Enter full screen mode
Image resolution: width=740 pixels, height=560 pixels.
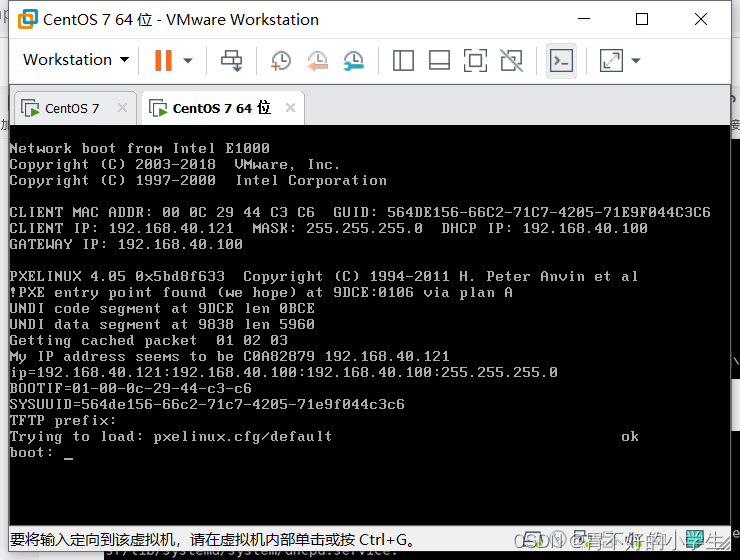tap(475, 60)
